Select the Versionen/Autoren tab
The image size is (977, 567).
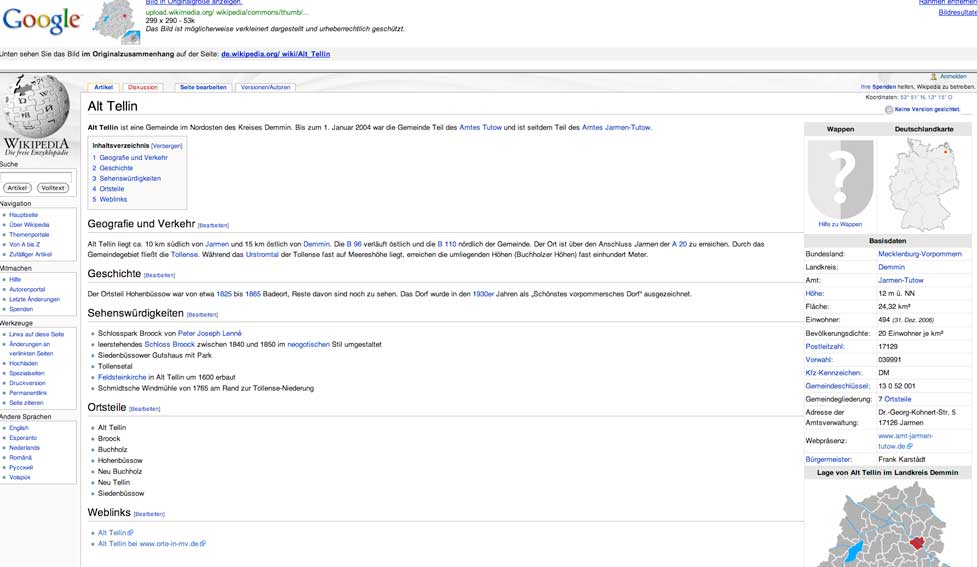pyautogui.click(x=265, y=87)
